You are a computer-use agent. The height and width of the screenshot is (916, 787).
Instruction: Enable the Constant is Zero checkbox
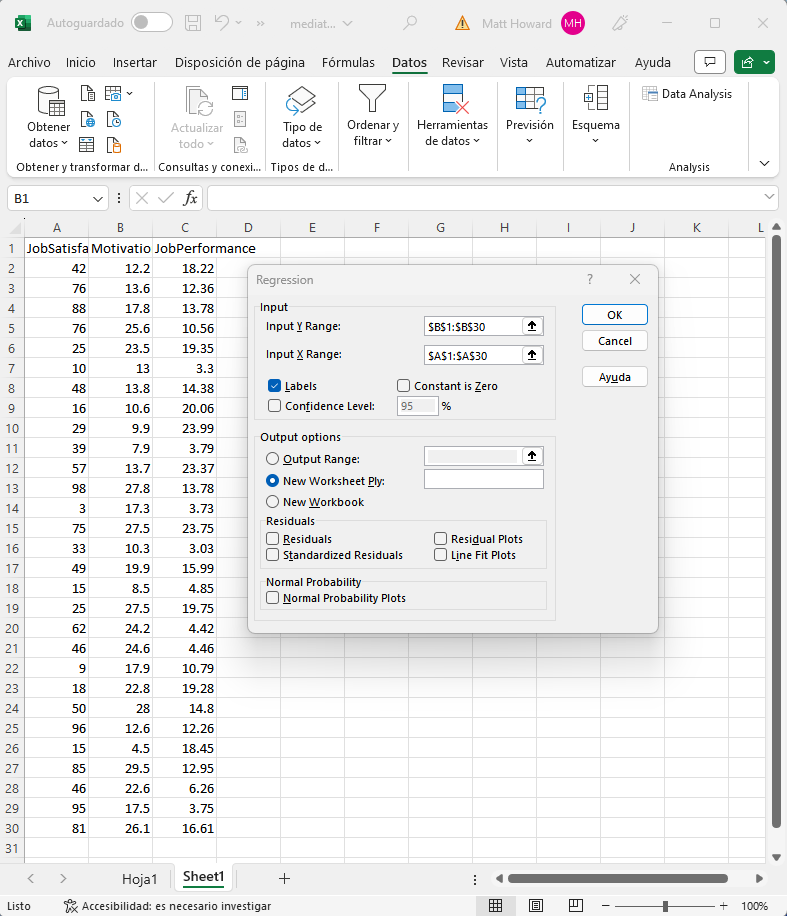coord(404,386)
